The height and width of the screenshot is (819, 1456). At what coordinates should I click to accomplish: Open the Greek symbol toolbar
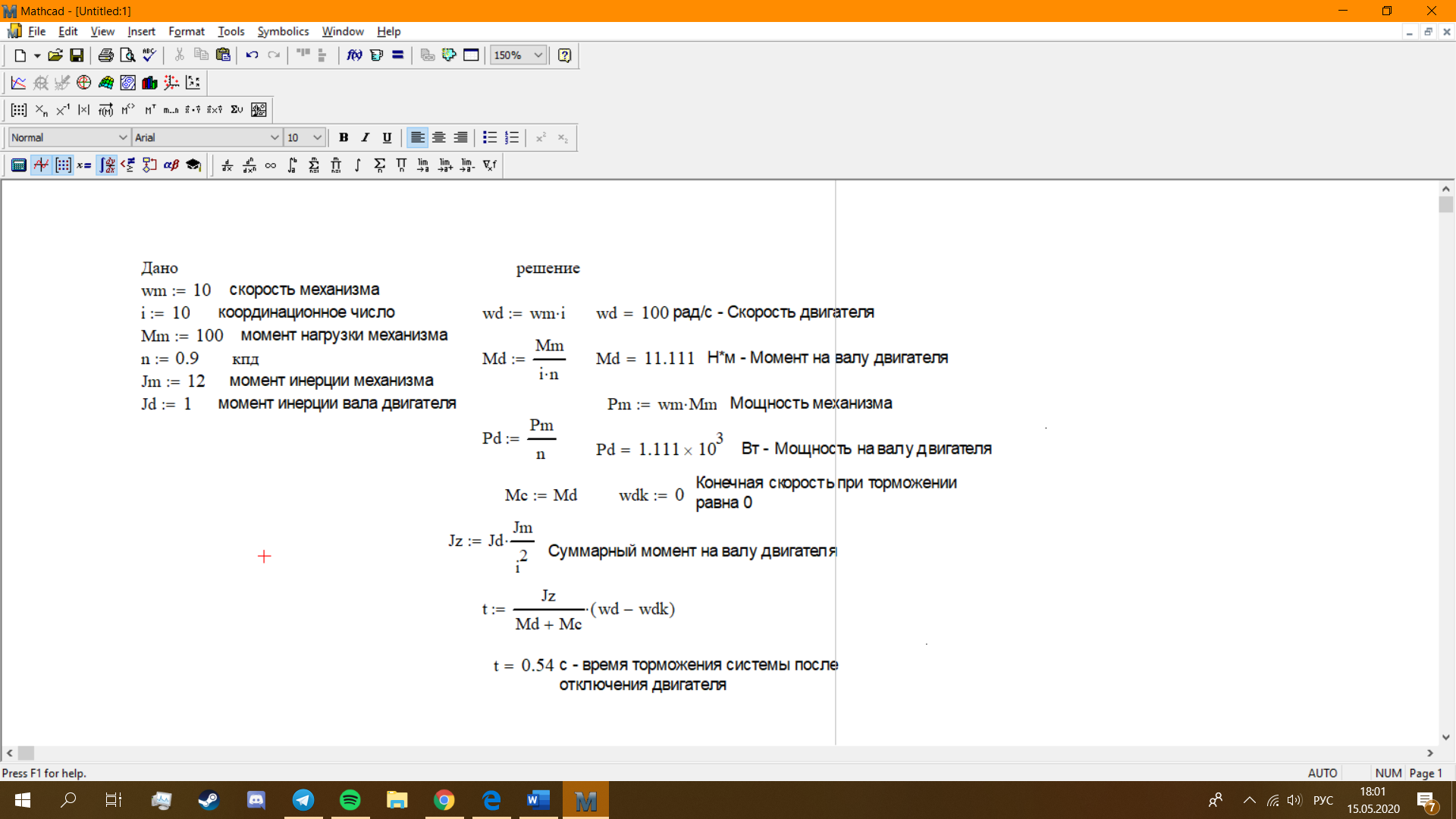pos(171,165)
